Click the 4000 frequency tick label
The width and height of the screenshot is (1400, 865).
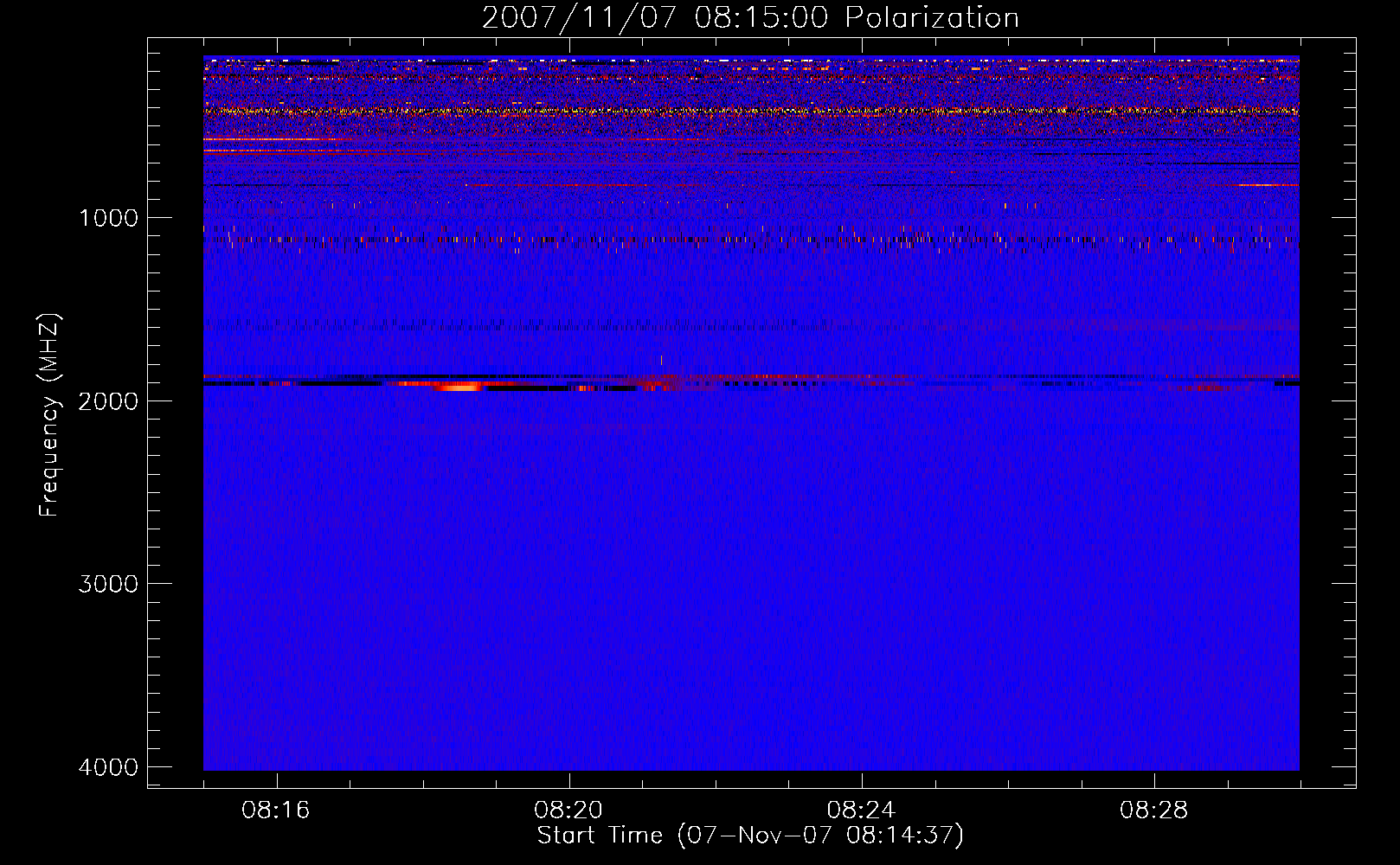click(108, 767)
